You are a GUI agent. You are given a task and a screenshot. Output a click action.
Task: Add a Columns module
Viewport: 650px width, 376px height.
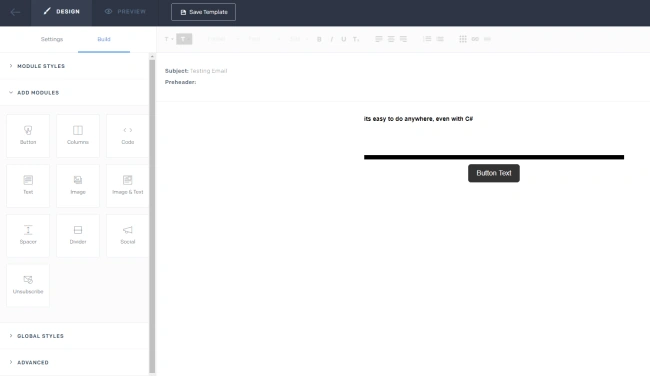pos(78,136)
